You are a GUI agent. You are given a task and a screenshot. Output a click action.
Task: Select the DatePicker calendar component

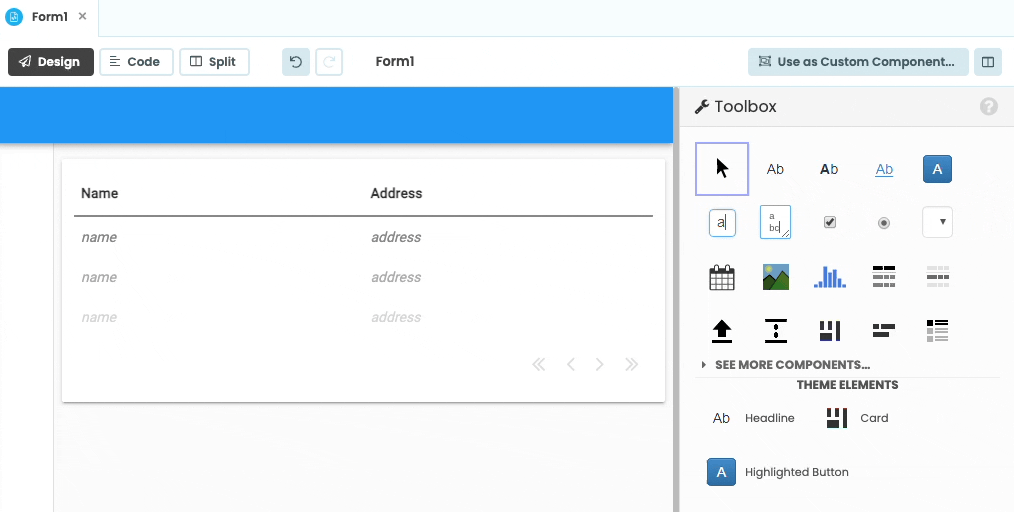click(x=722, y=277)
